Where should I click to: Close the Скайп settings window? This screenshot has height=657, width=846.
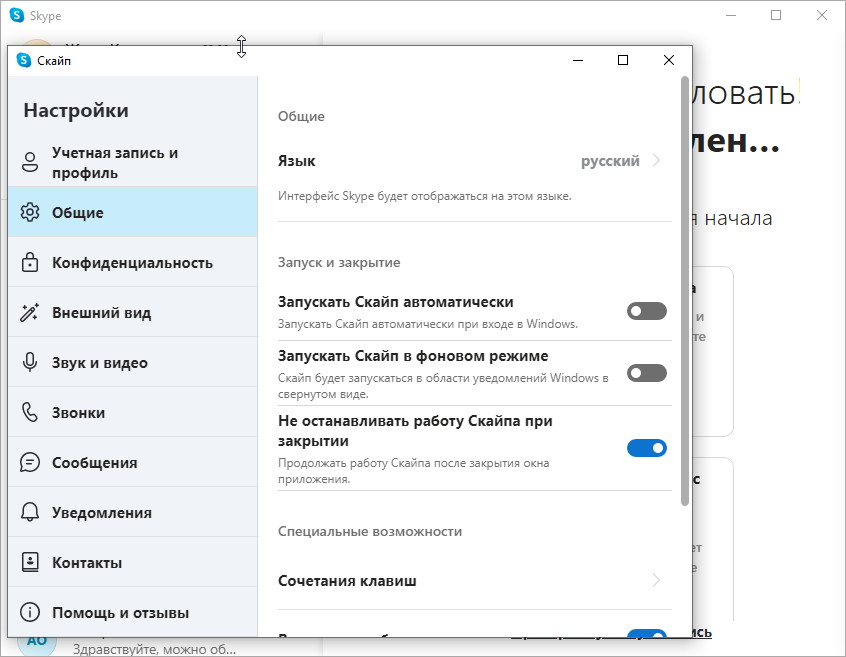coord(668,60)
